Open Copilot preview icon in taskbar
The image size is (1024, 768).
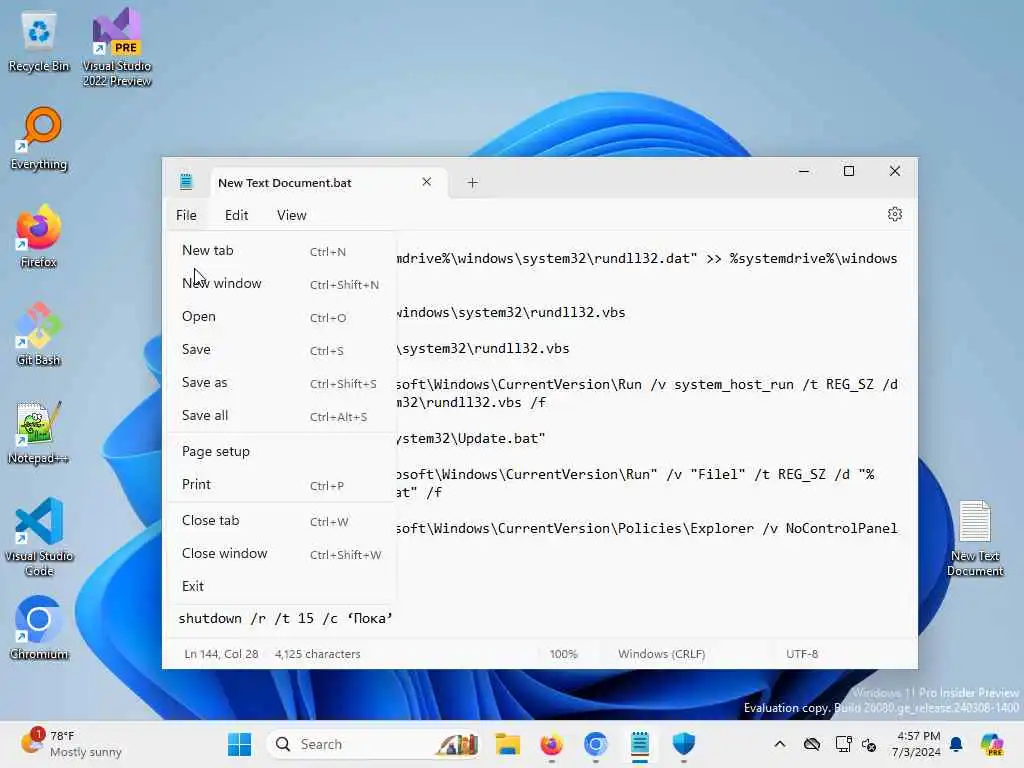tap(992, 744)
